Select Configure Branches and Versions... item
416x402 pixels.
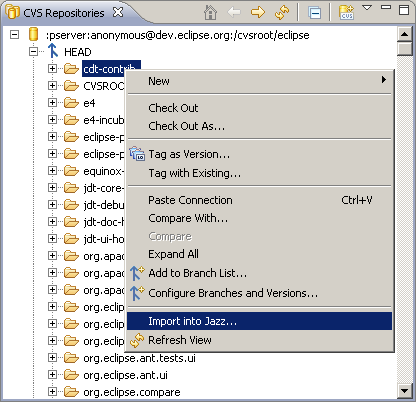click(260, 293)
